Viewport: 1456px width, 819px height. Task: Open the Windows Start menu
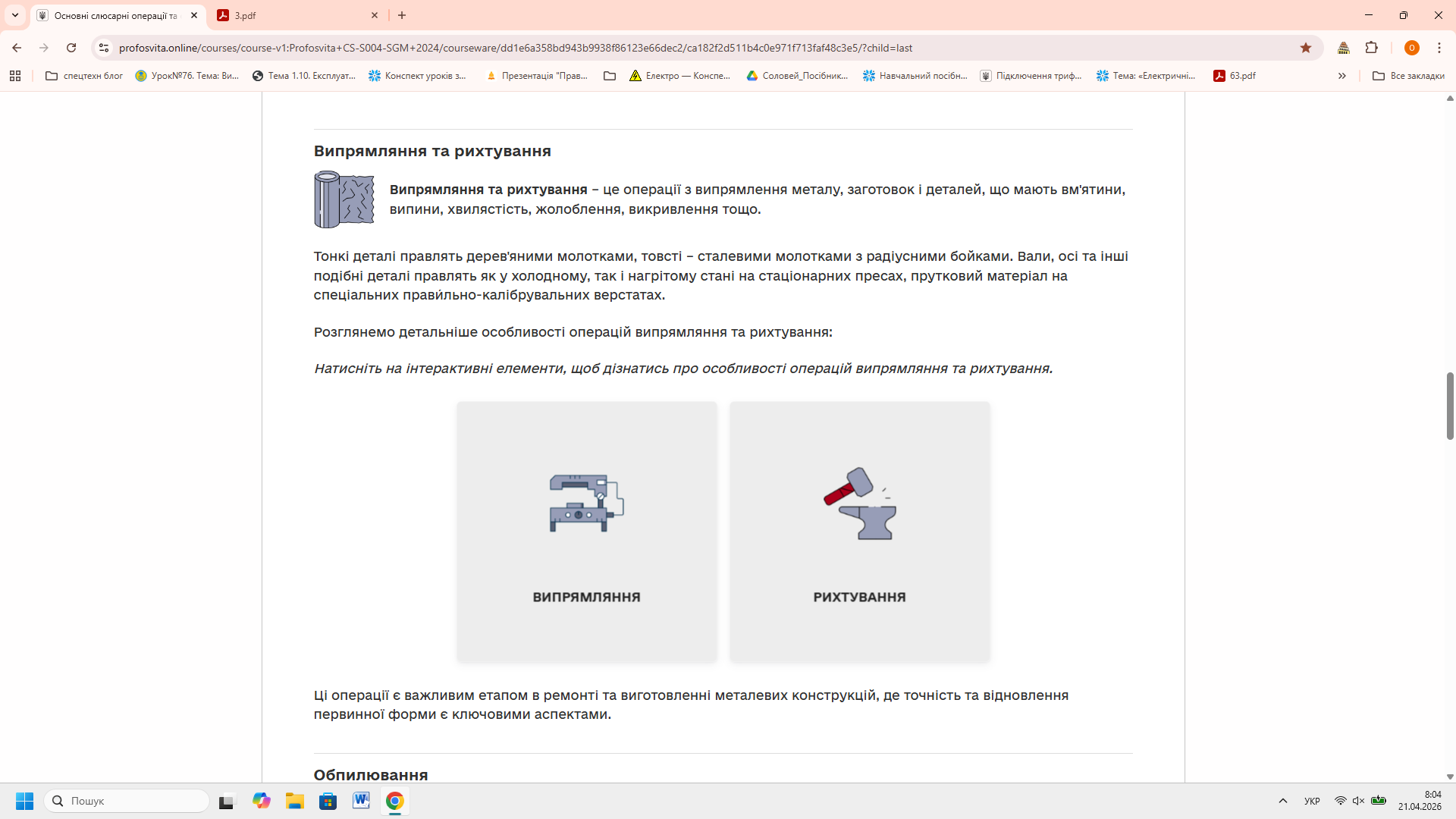point(24,801)
